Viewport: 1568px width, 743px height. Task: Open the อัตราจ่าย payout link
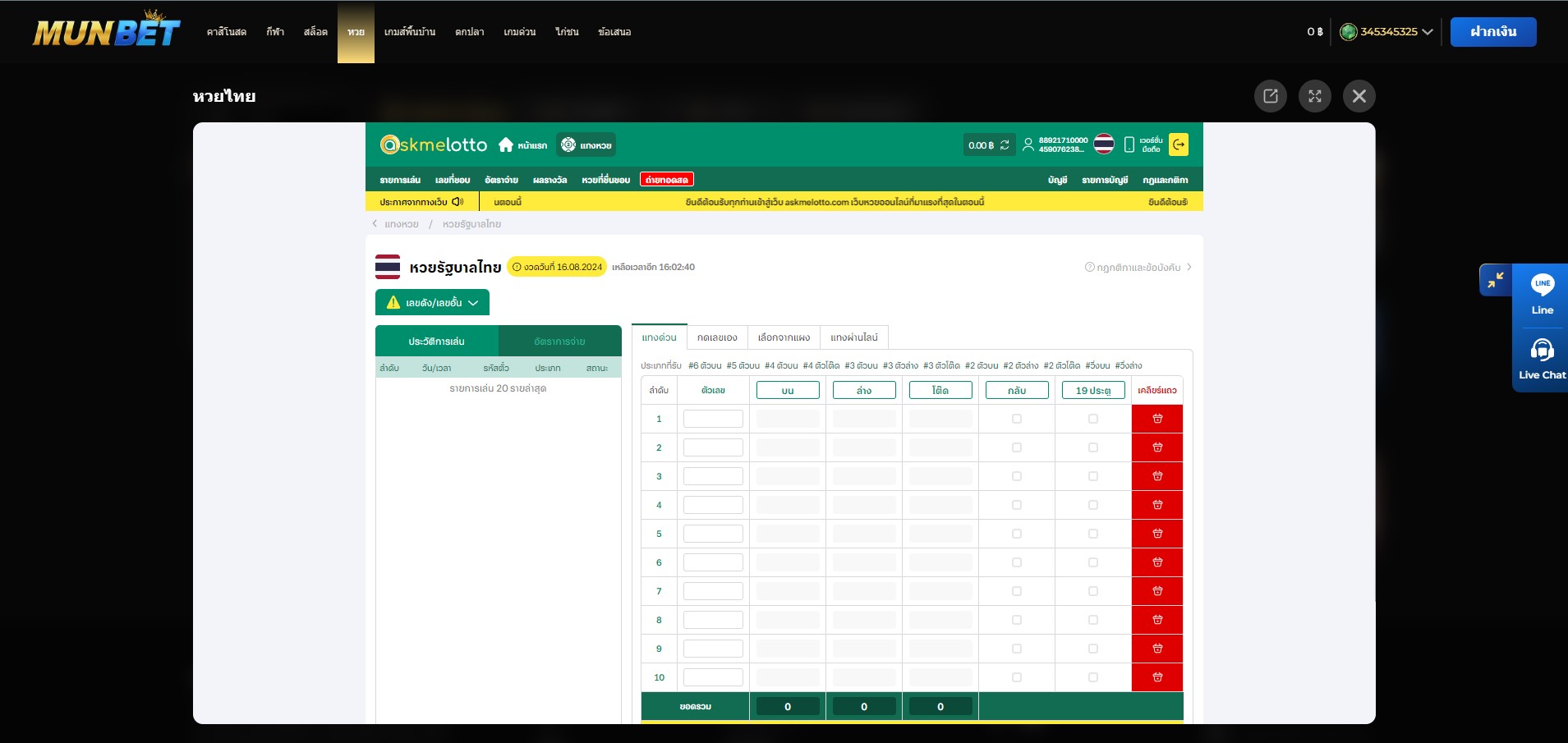click(x=501, y=180)
